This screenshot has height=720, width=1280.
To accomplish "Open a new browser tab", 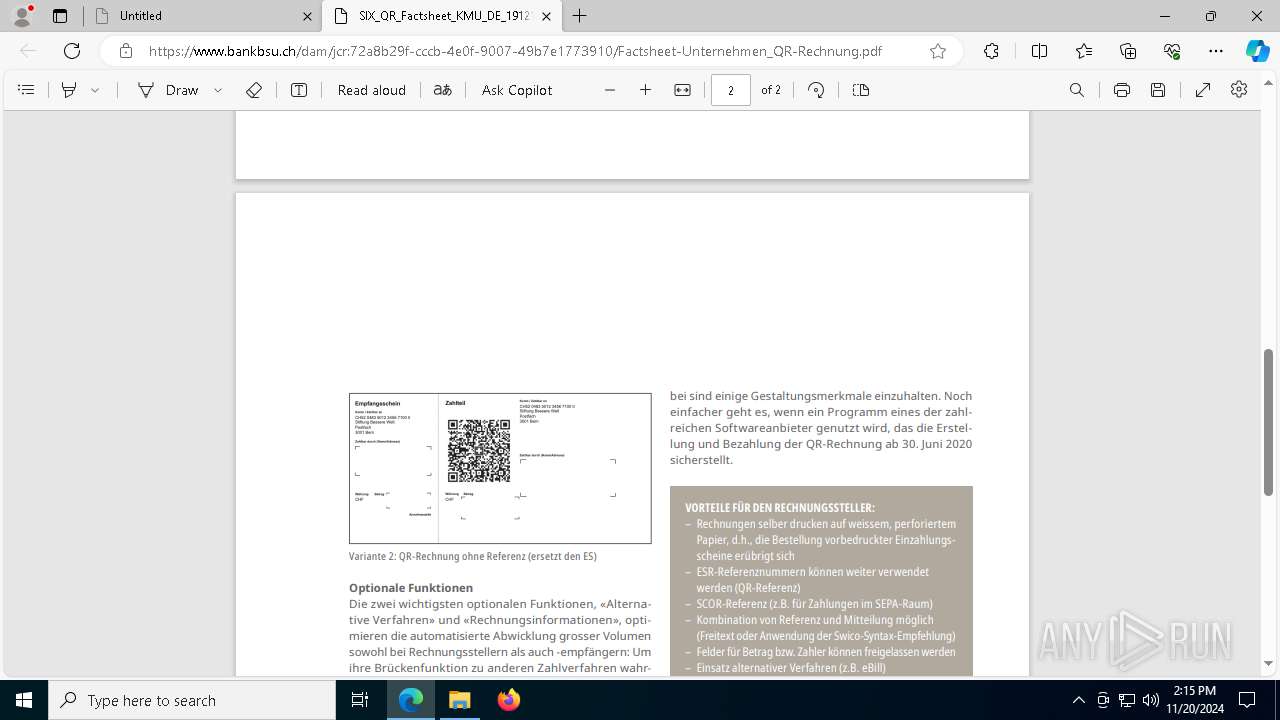I will (580, 16).
